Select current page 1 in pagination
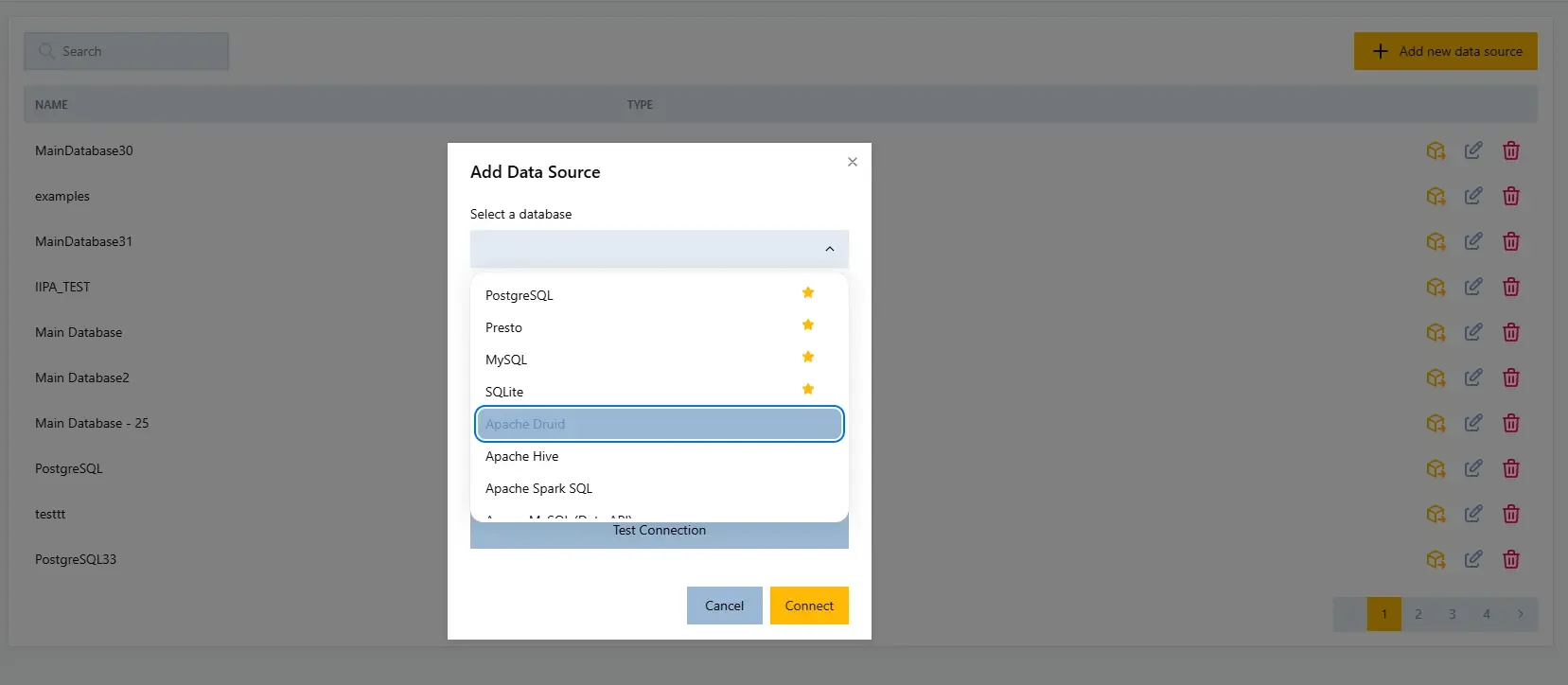 tap(1384, 614)
